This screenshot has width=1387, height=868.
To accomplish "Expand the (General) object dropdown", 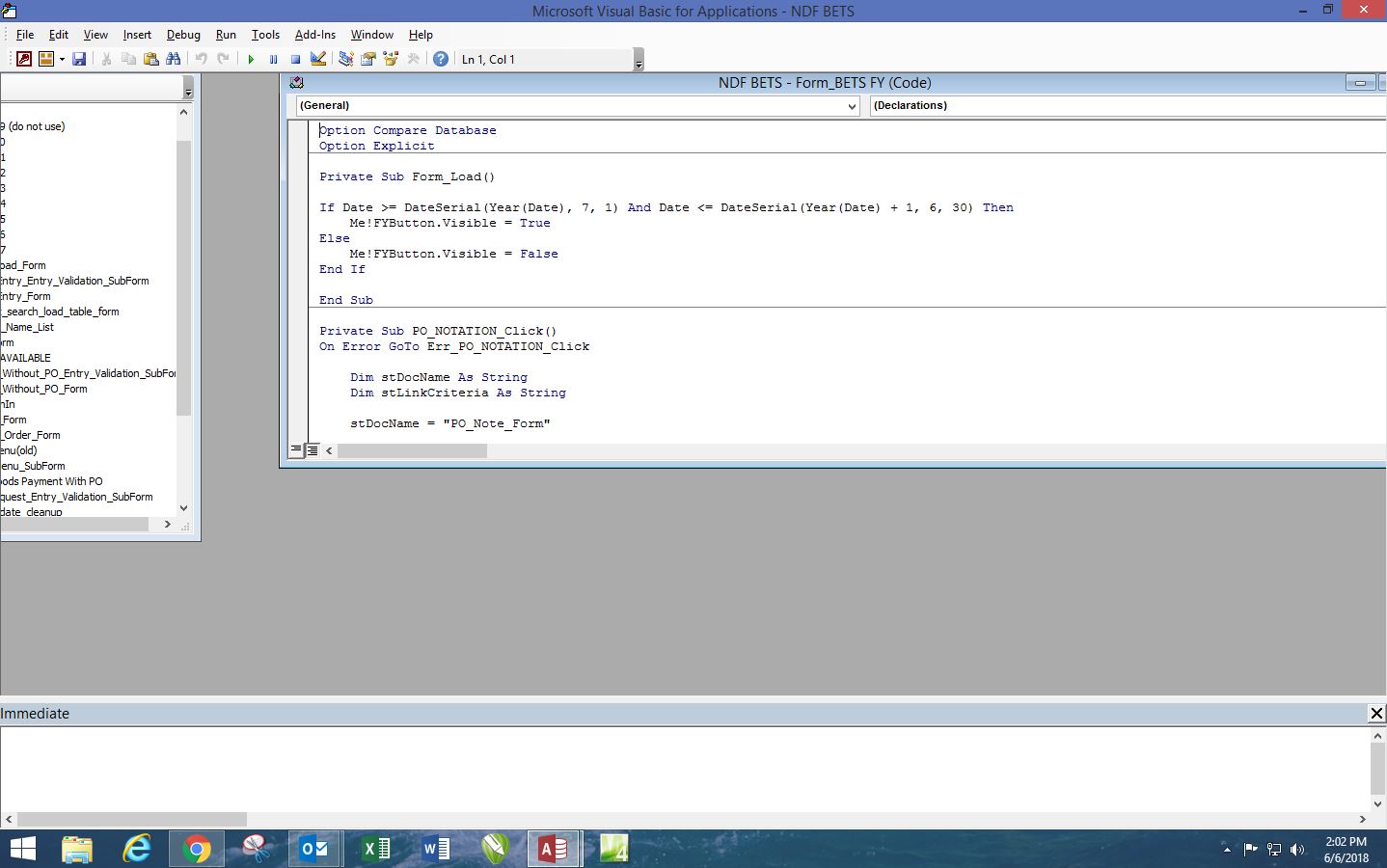I will 852,106.
